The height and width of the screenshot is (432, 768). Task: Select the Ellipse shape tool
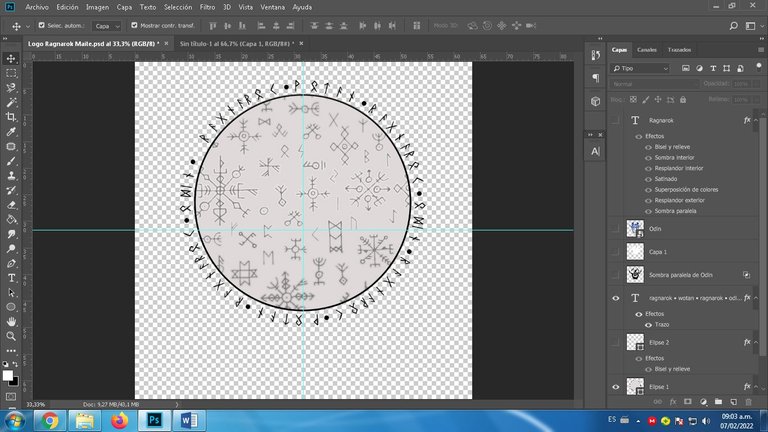(11, 307)
